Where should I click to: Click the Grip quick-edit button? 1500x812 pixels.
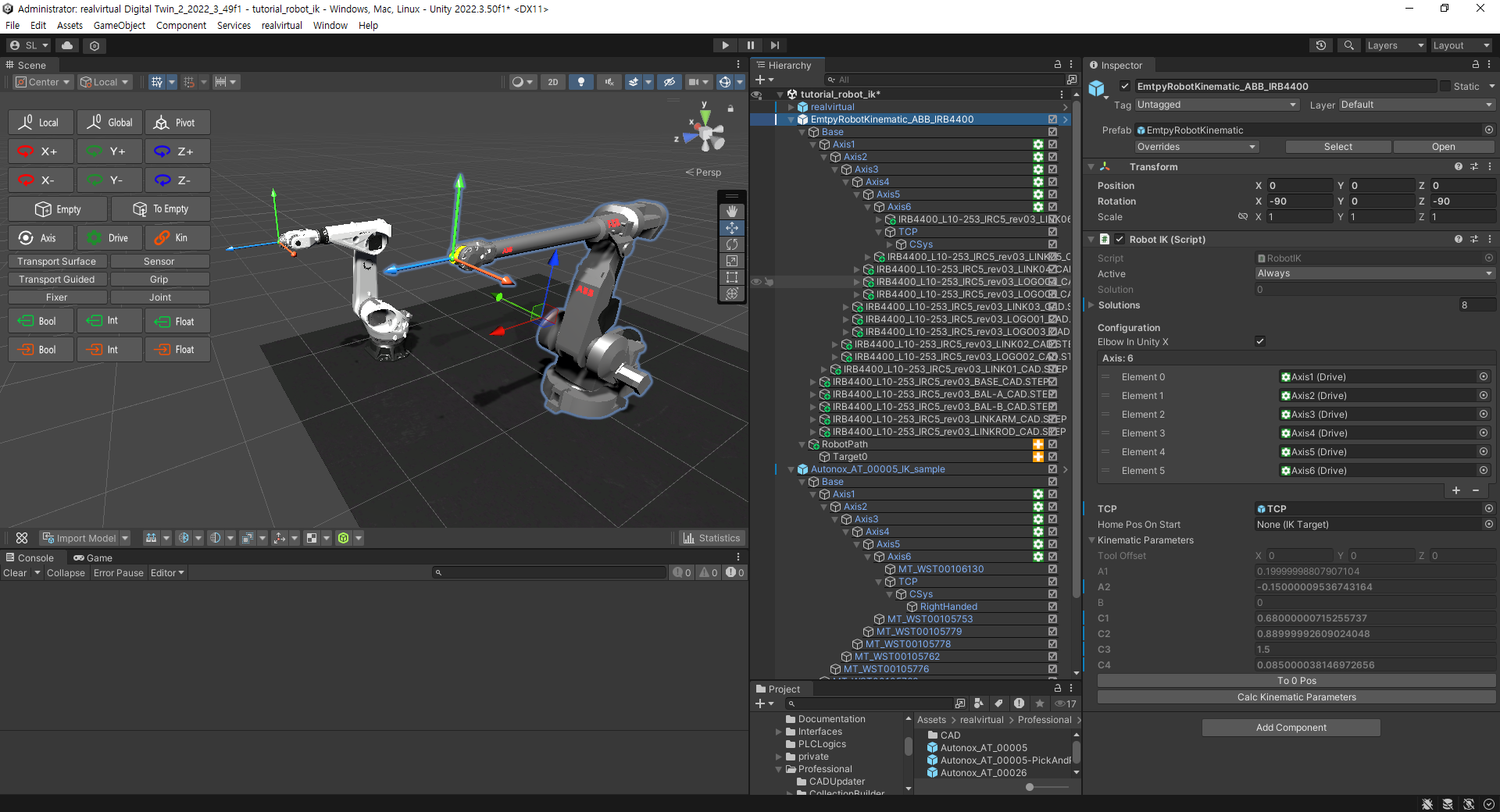pyautogui.click(x=159, y=280)
